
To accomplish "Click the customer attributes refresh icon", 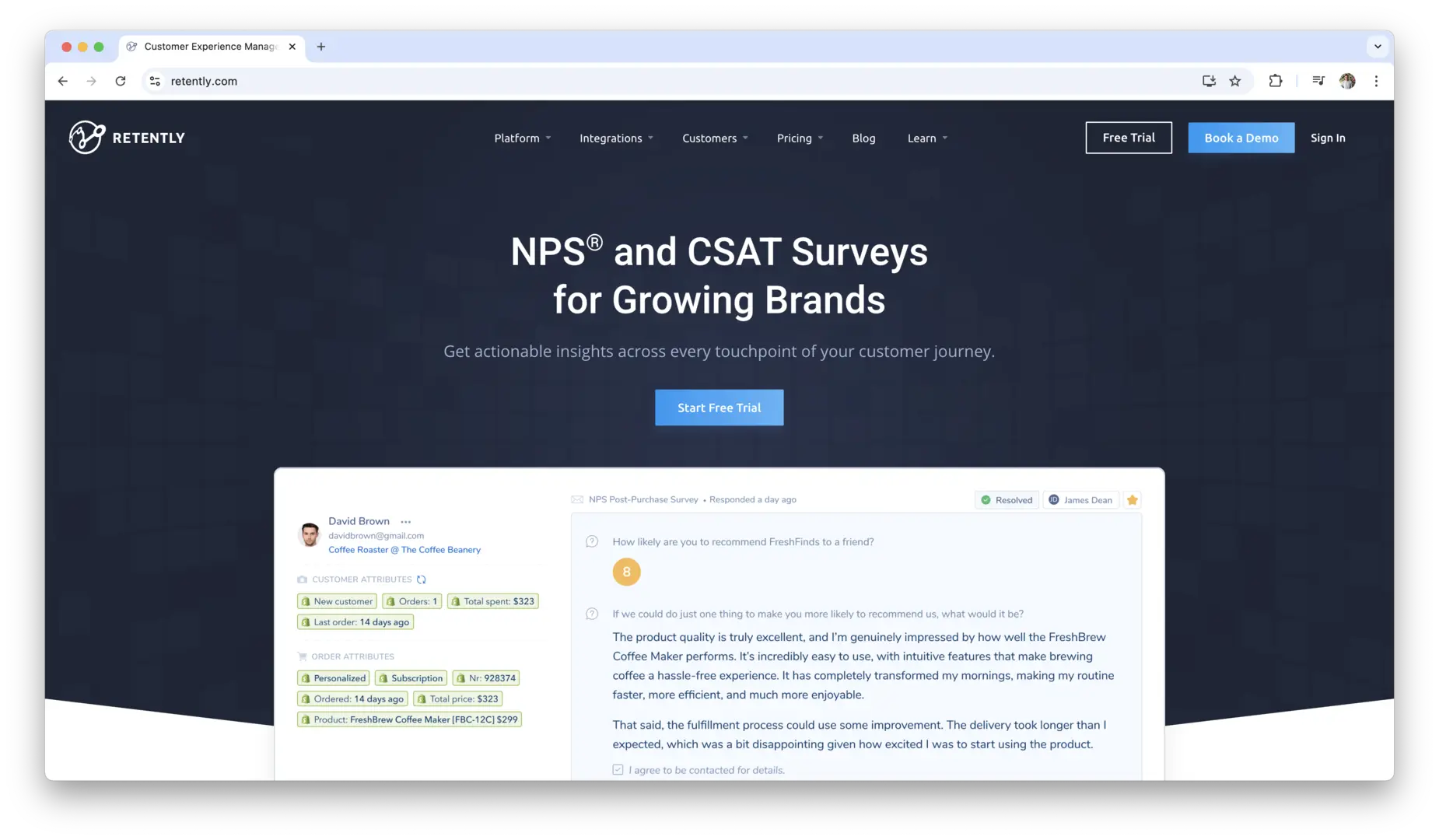I will click(422, 579).
